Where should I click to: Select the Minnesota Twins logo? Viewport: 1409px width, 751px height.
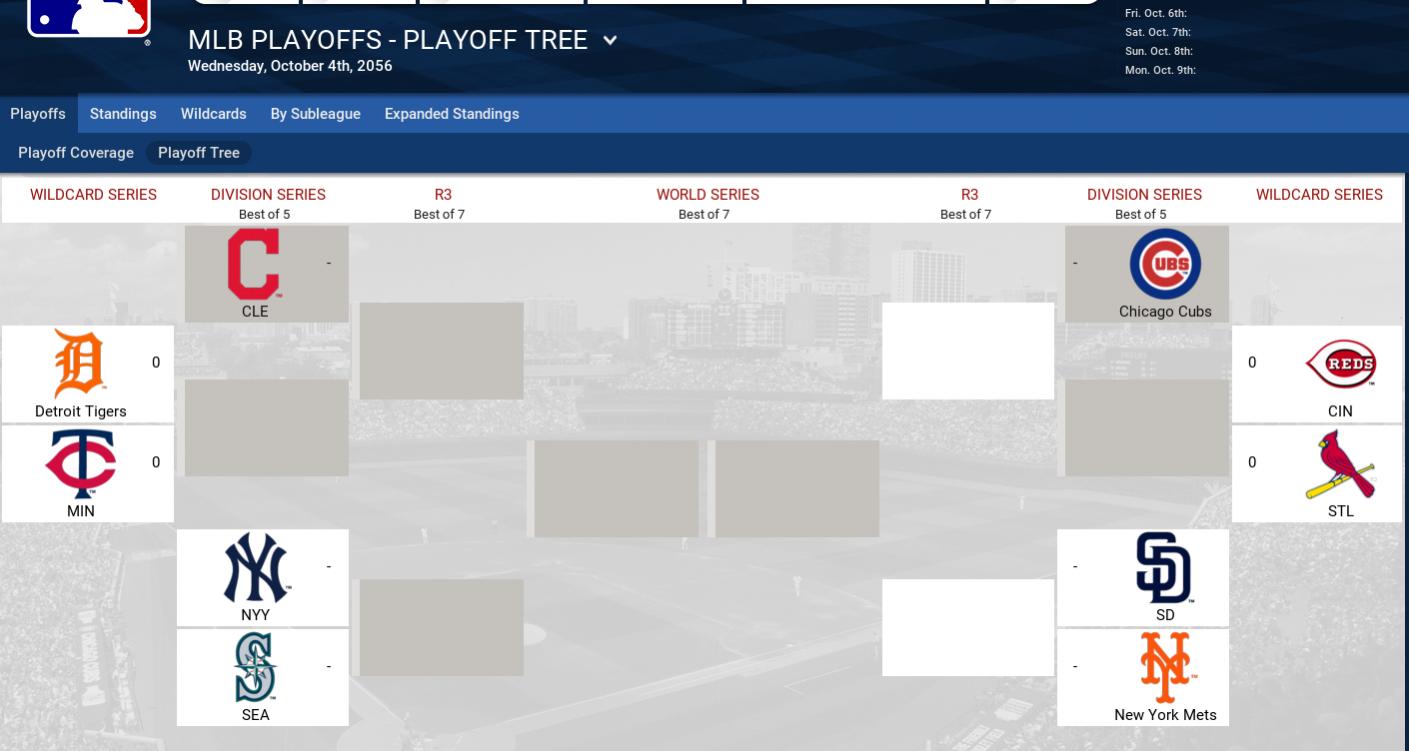pyautogui.click(x=81, y=464)
